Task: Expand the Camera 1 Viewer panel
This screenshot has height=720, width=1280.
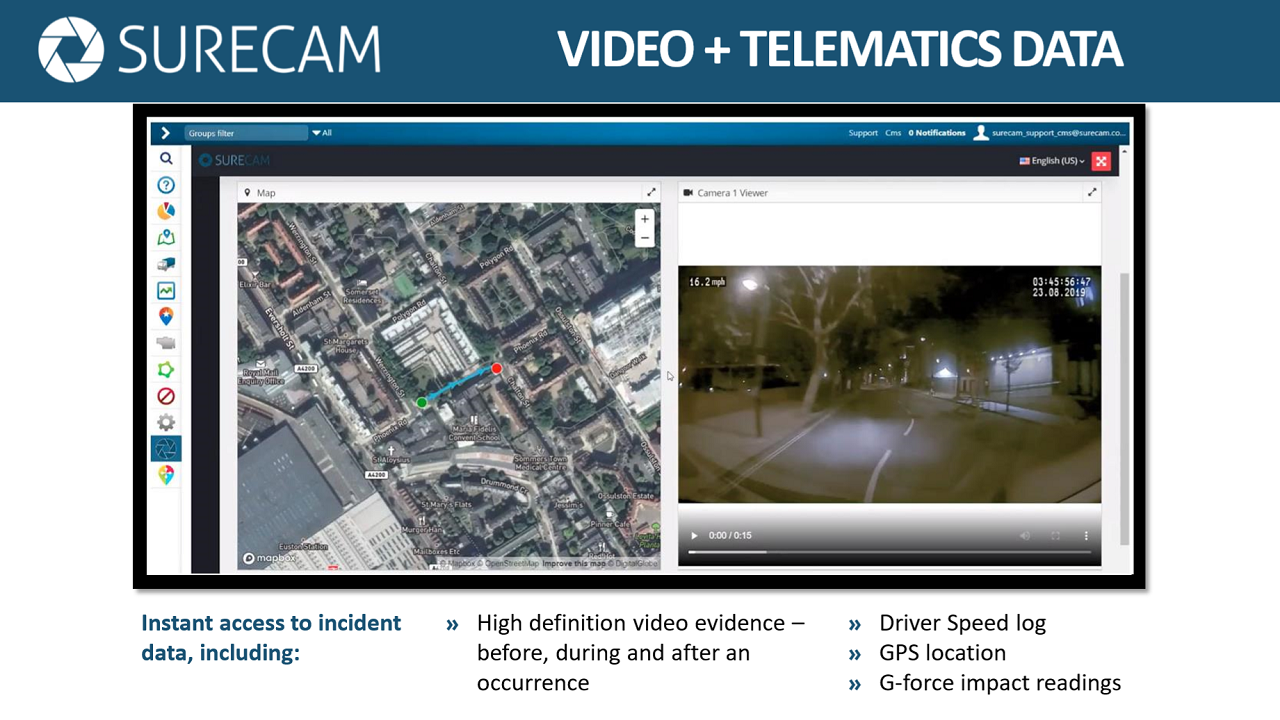Action: 1092,192
